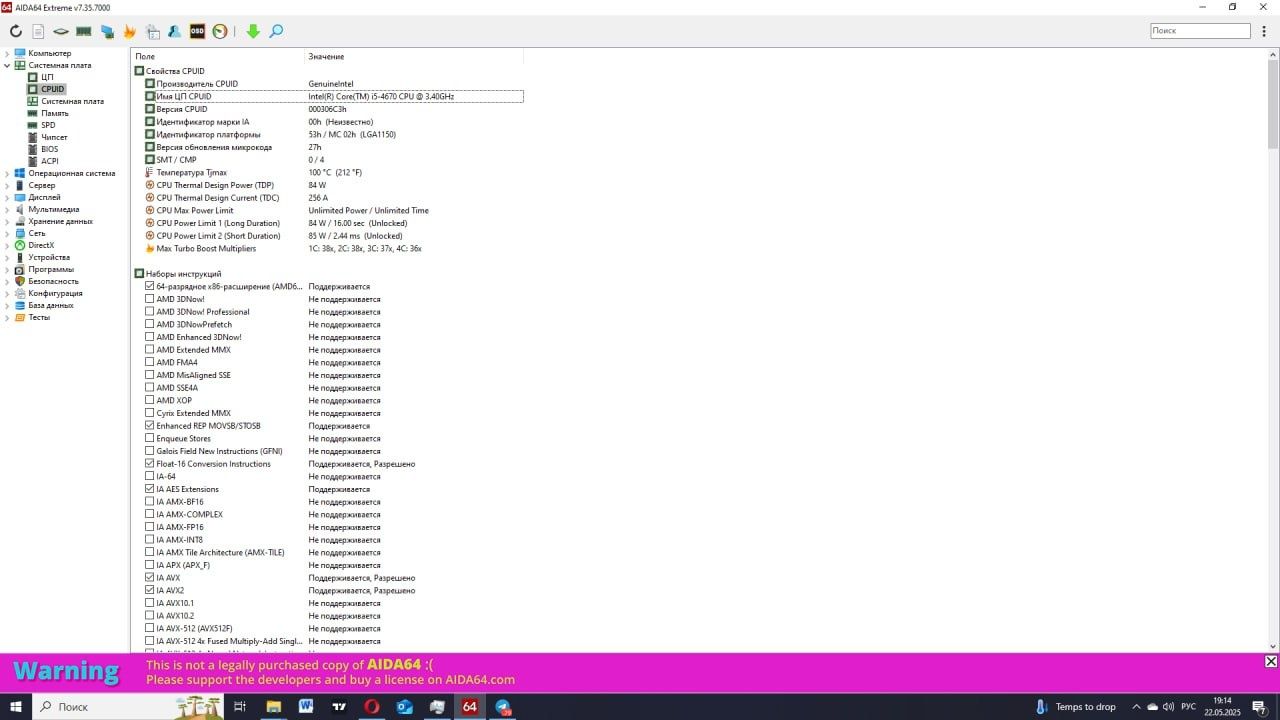Open Telegram from the taskbar
This screenshot has width=1280, height=720.
pyautogui.click(x=503, y=706)
